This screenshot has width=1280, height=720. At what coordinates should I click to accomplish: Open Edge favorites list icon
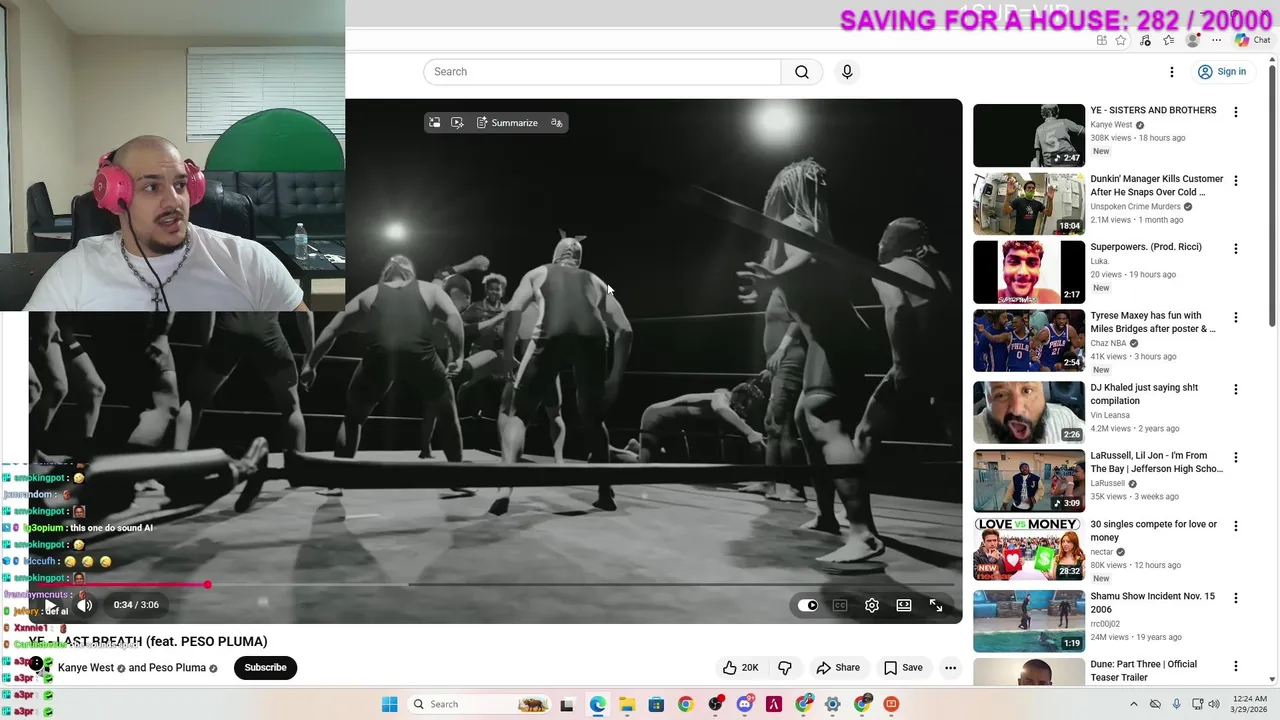(1168, 40)
